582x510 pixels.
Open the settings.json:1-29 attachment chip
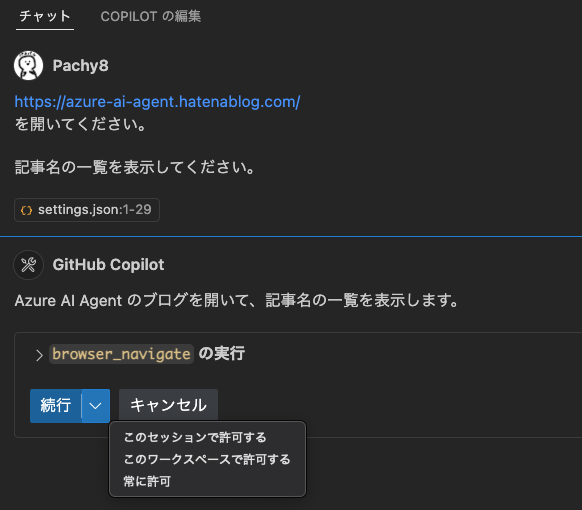point(87,210)
